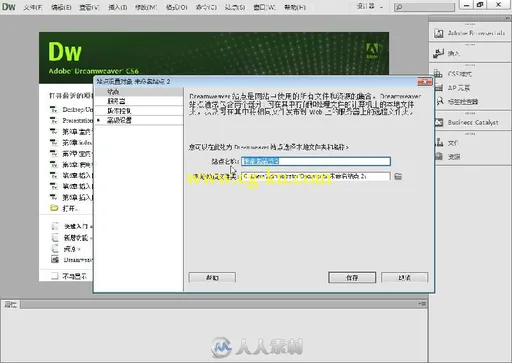Open the 窗口(W) menu
This screenshot has height=363, width=512.
(264, 7)
